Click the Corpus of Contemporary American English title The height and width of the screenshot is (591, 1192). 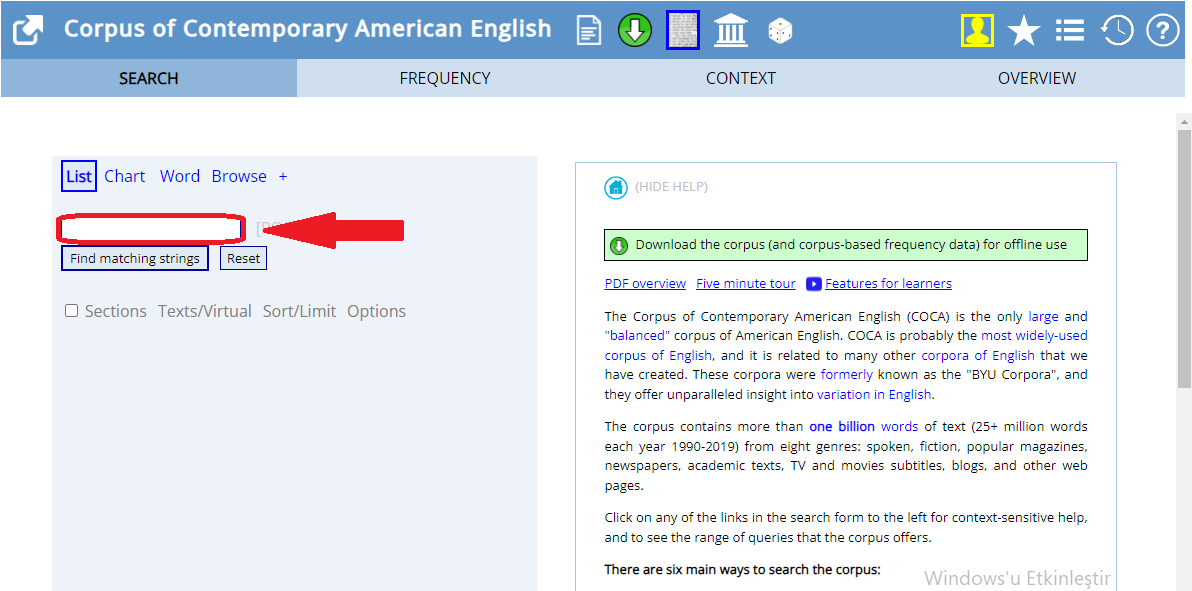point(307,29)
